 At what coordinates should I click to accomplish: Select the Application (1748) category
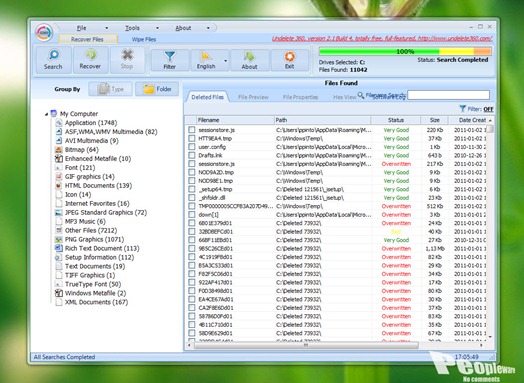point(91,123)
